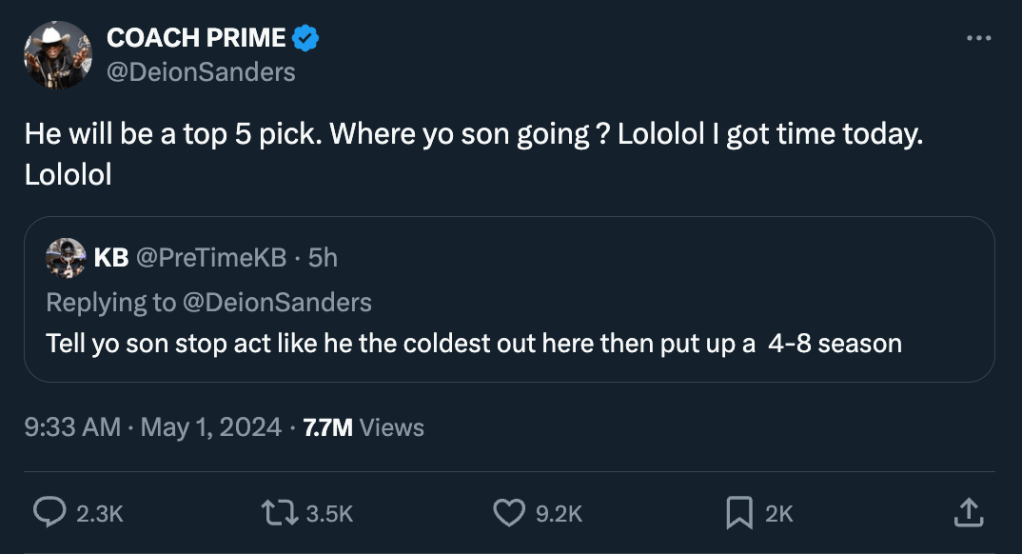Open the COACH PRIME display name
Screen dimensions: 1022x554
point(196,38)
